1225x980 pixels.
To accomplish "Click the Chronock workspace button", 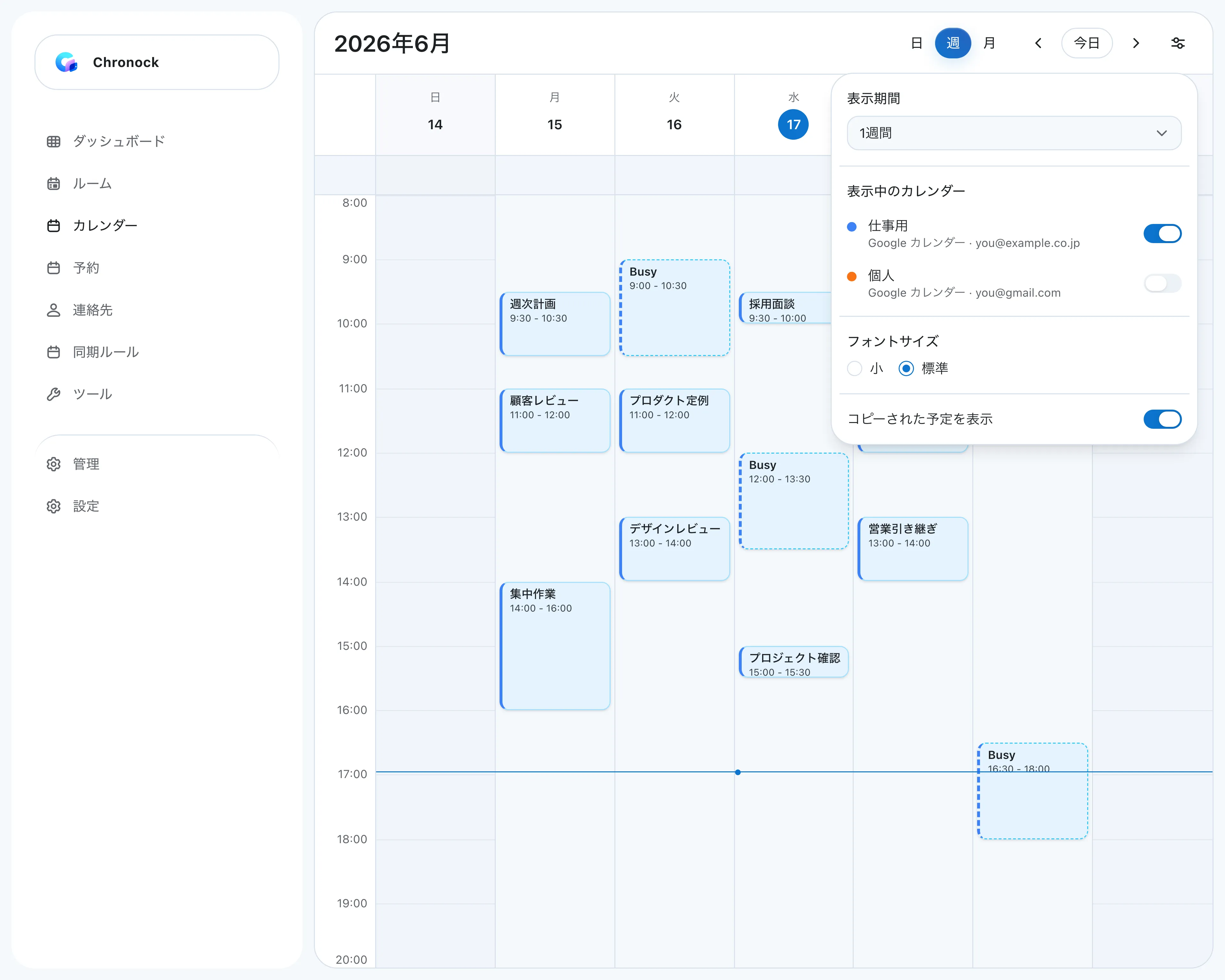I will coord(157,63).
